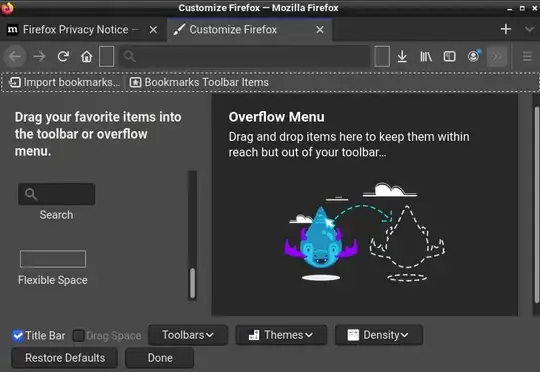
Task: Toggle the Title Bar checkbox
Action: click(18, 335)
